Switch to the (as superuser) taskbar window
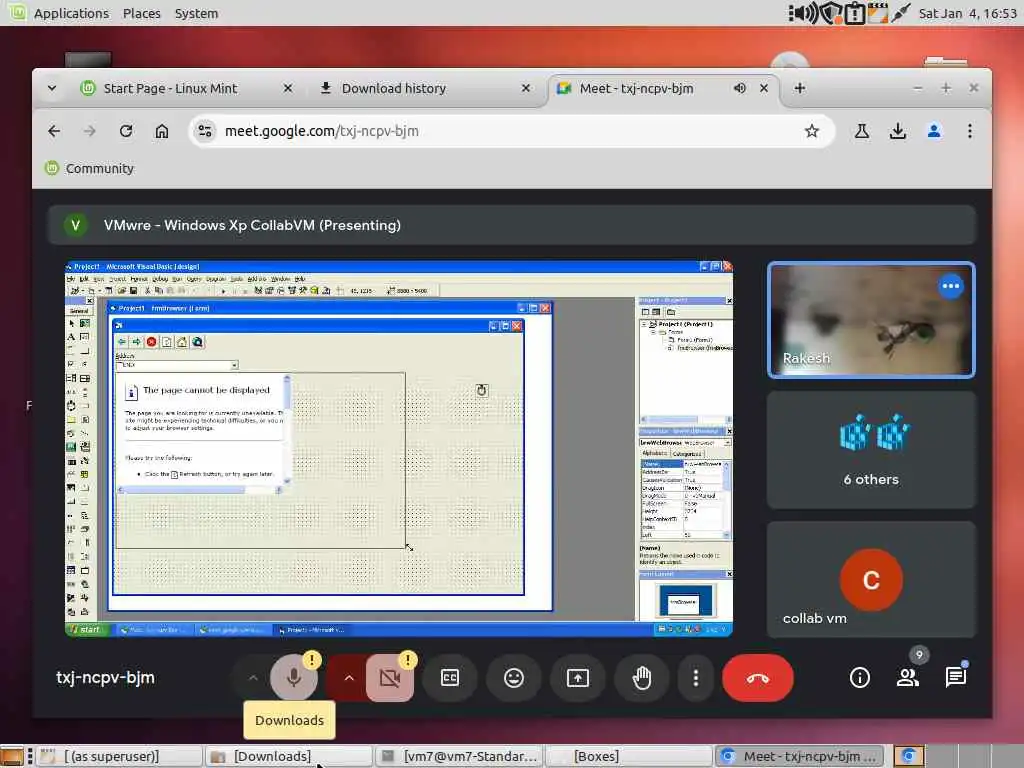The height and width of the screenshot is (768, 1024). pos(119,756)
